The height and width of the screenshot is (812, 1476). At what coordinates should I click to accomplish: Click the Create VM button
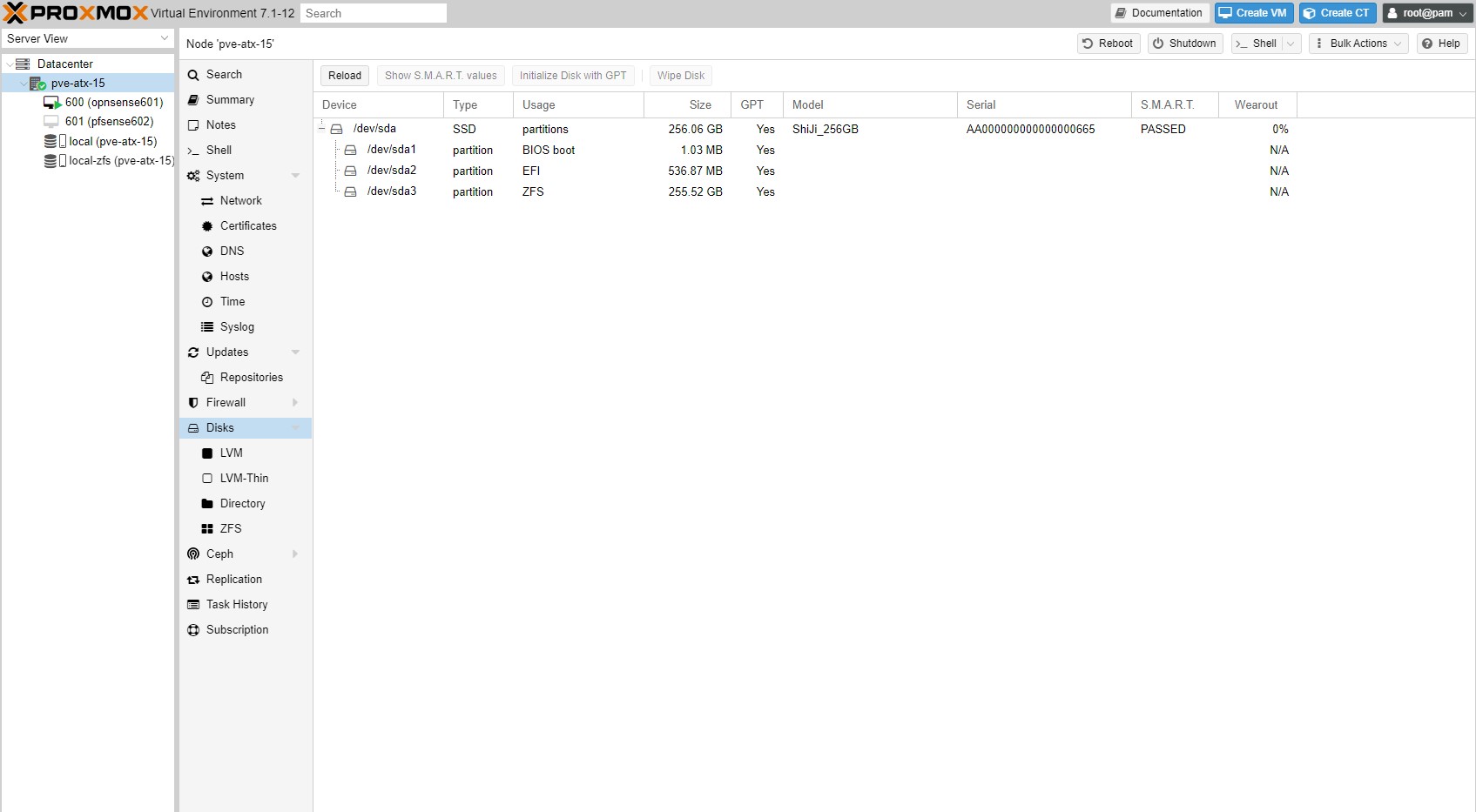(1254, 13)
